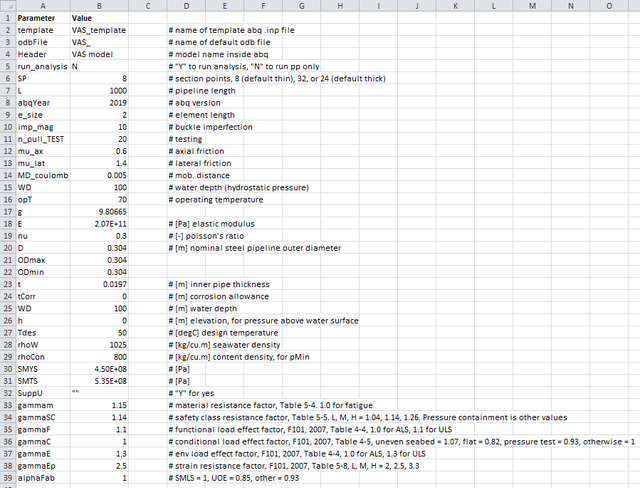Select the mu_ax value 0.6
The width and height of the screenshot is (640, 488).
click(99, 151)
